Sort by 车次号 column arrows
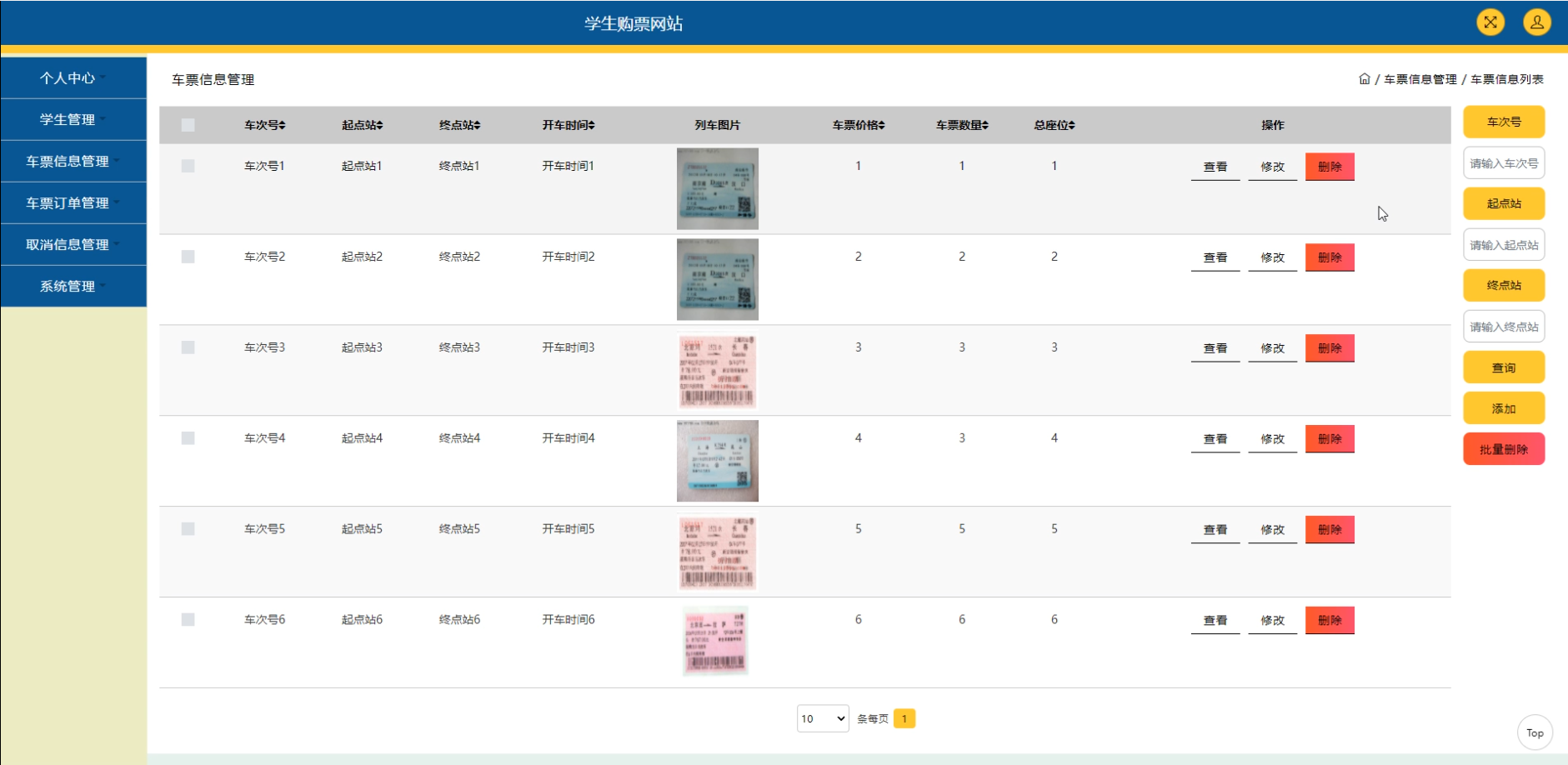This screenshot has height=765, width=1568. [283, 125]
